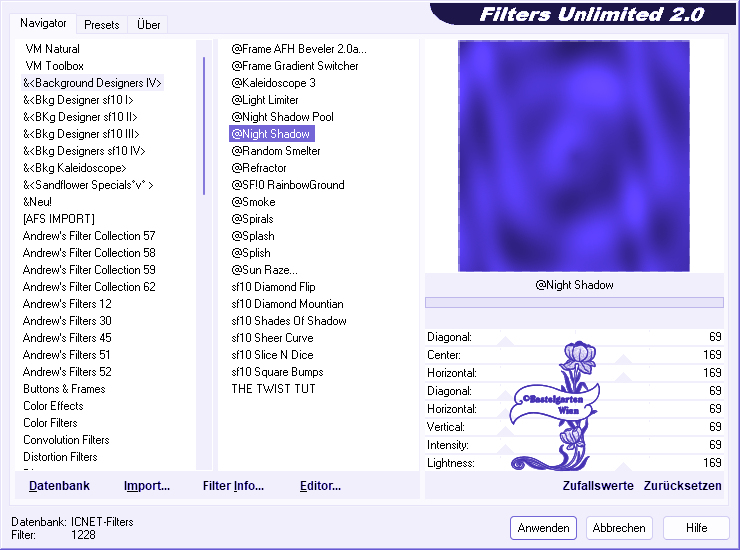
Task: Choose @Spirals filter
Action: pos(252,219)
